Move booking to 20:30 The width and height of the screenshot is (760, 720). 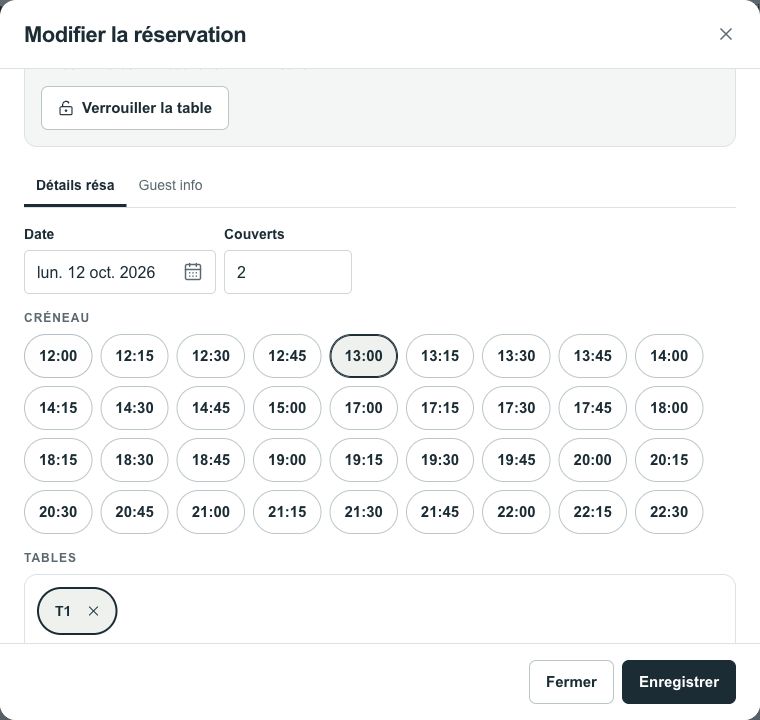58,512
